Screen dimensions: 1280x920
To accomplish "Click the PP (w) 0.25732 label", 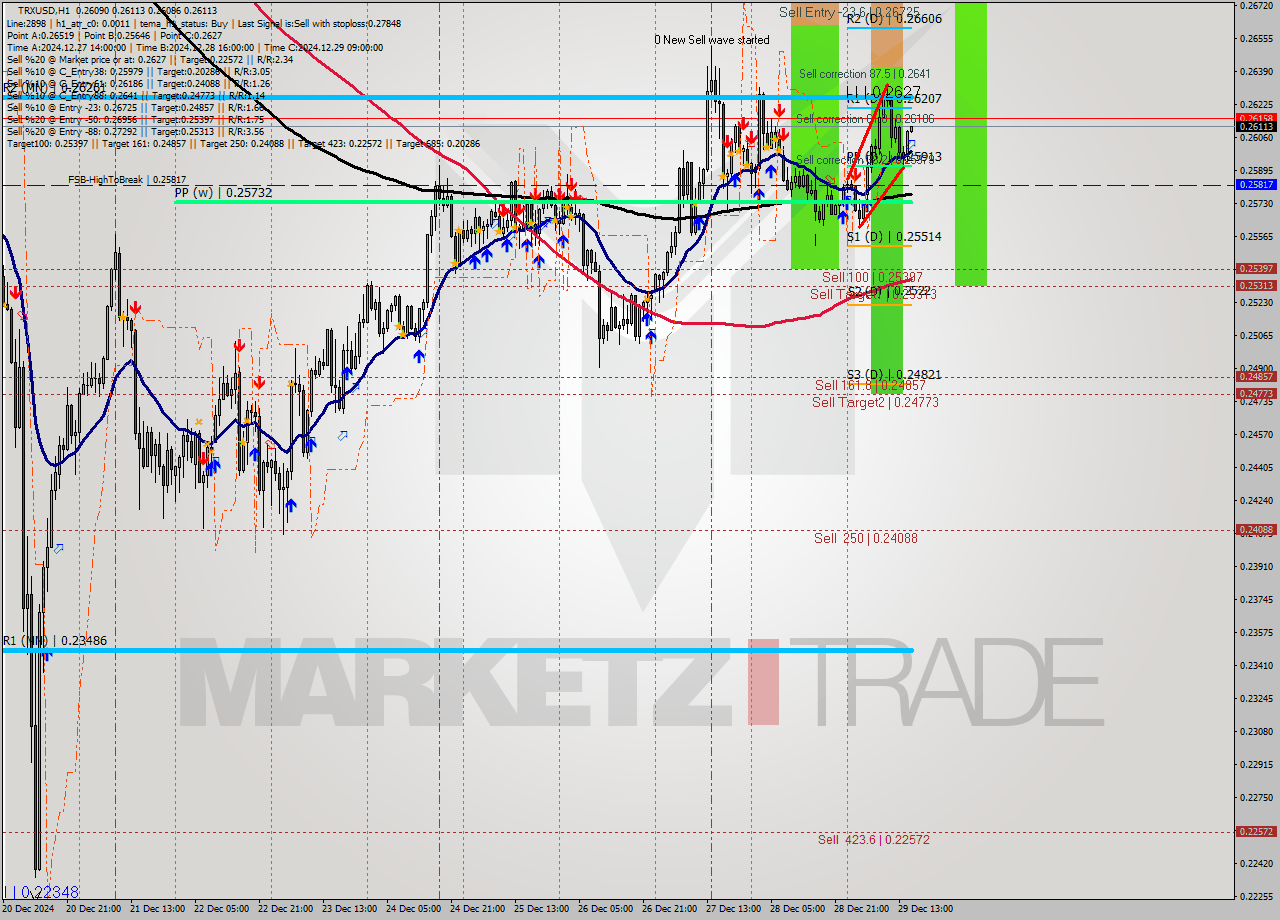I will coord(223,192).
